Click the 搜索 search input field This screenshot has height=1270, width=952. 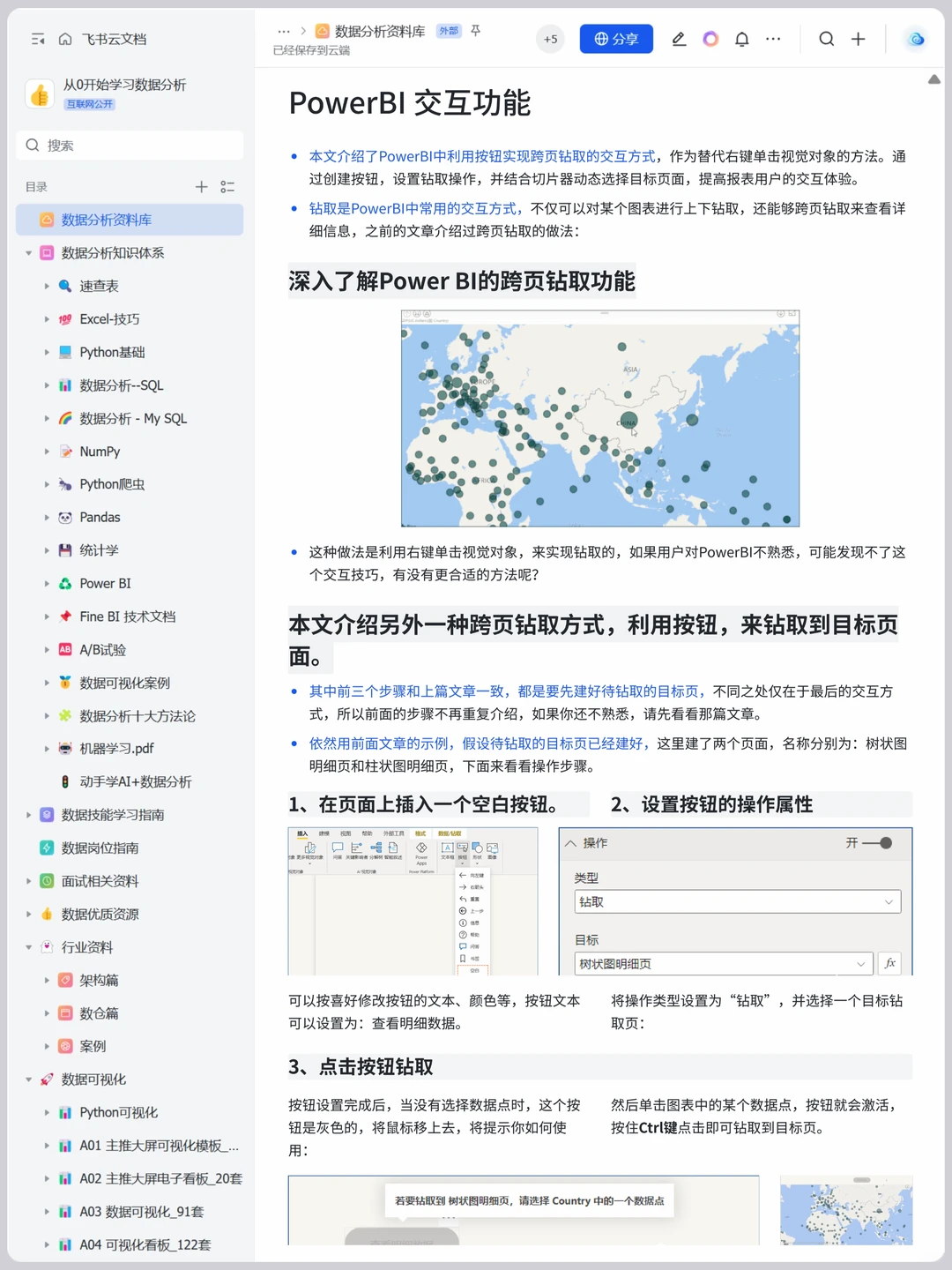(129, 145)
